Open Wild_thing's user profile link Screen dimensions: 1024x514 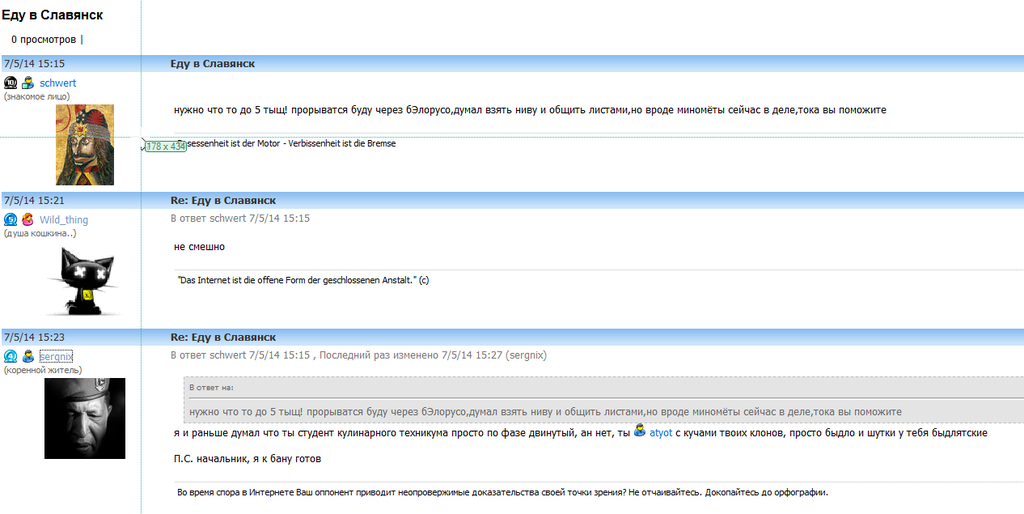[64, 220]
